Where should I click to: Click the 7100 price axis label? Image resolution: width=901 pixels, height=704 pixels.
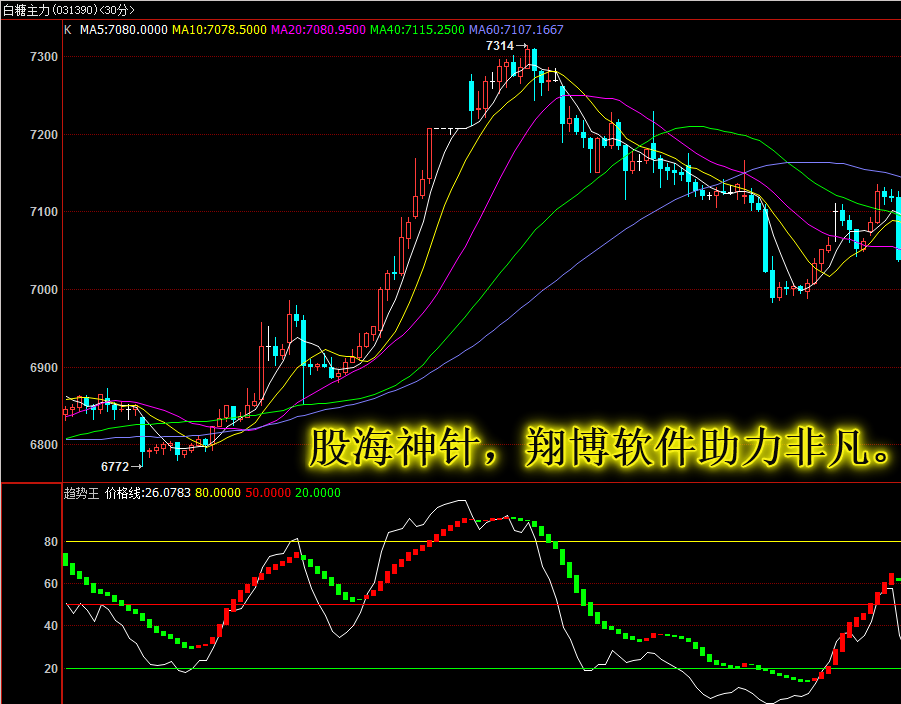point(44,212)
